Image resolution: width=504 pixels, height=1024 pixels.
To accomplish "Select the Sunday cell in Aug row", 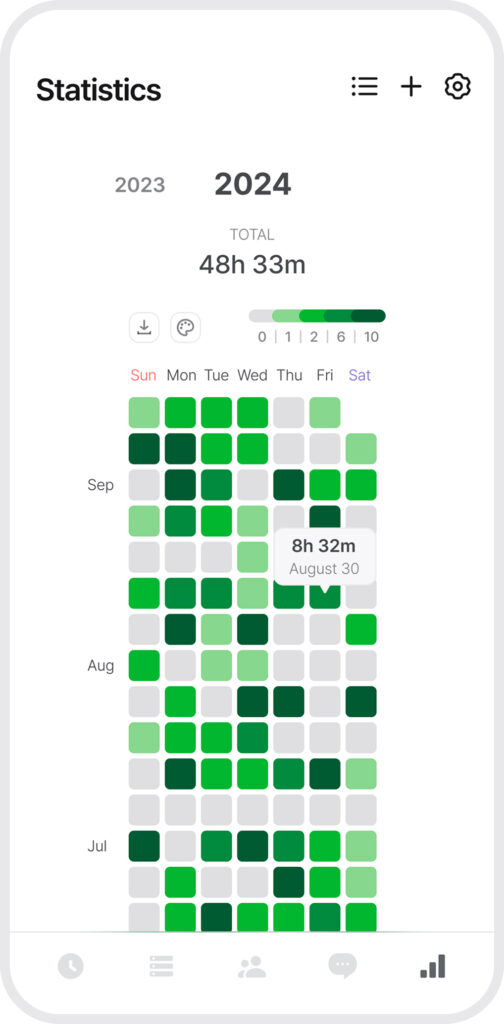I will pos(144,665).
